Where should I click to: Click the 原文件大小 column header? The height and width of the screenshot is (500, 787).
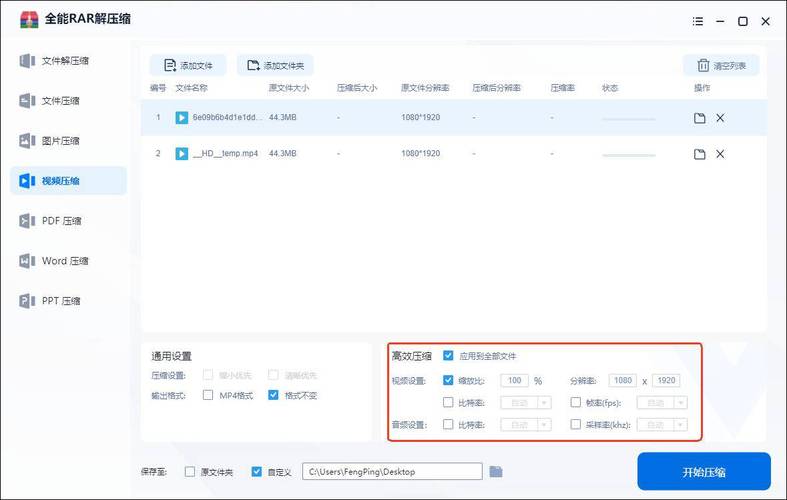(289, 88)
